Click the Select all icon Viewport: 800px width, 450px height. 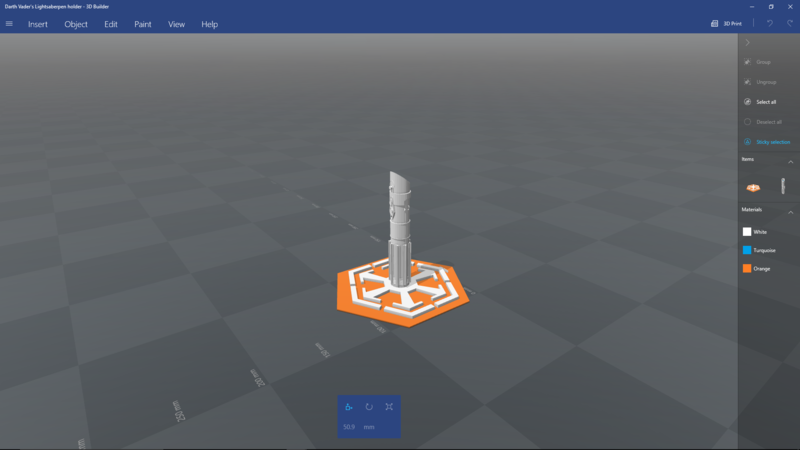(x=747, y=102)
